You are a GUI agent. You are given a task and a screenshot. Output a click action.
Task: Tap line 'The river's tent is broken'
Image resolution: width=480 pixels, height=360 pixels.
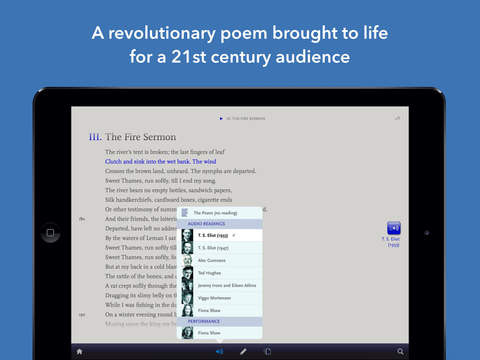pos(165,152)
